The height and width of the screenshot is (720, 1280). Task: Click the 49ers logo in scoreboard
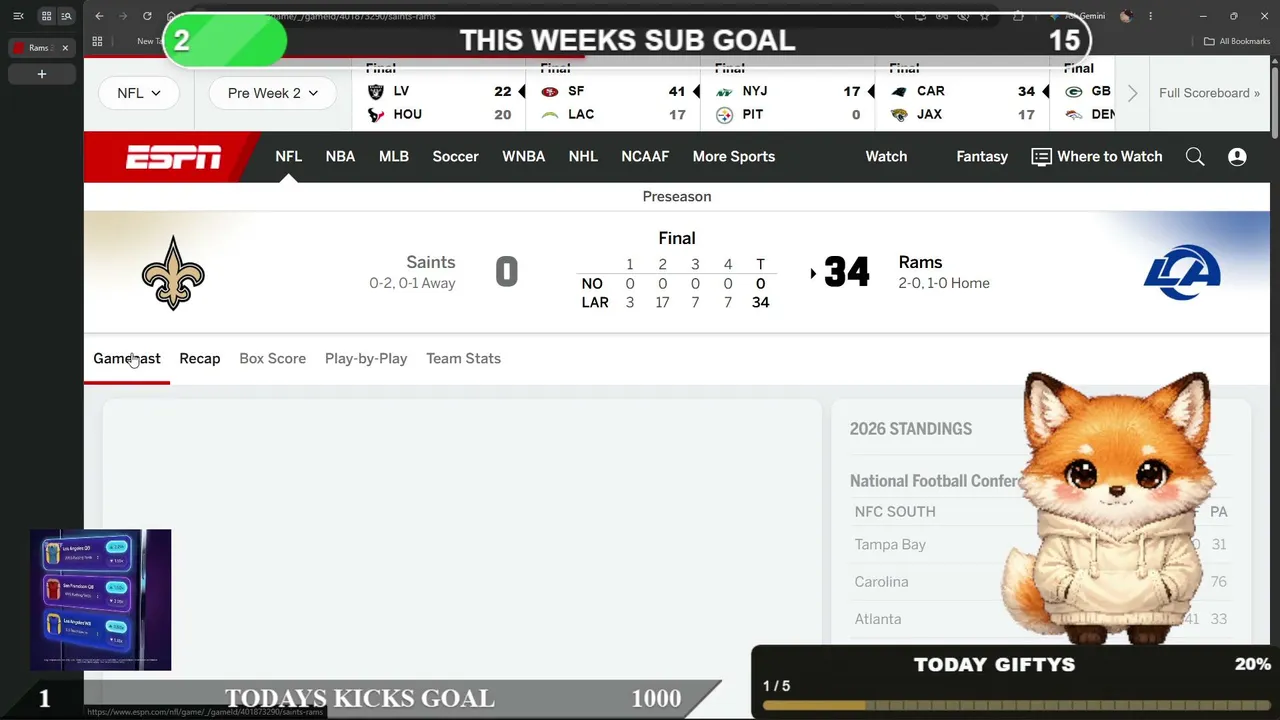tap(550, 91)
